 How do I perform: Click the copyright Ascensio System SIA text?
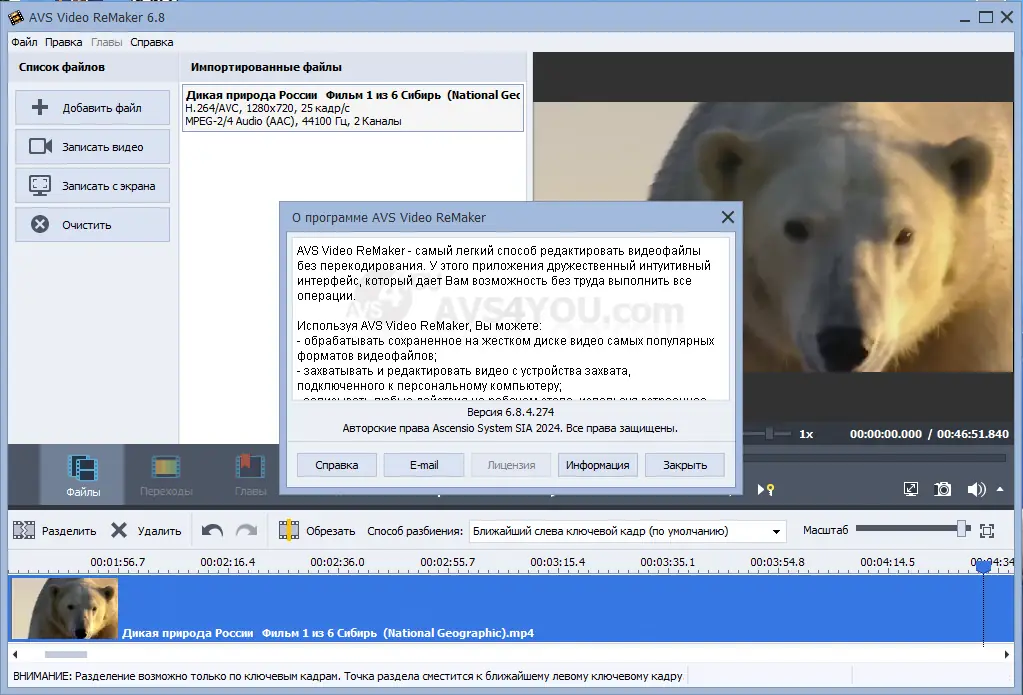[510, 428]
